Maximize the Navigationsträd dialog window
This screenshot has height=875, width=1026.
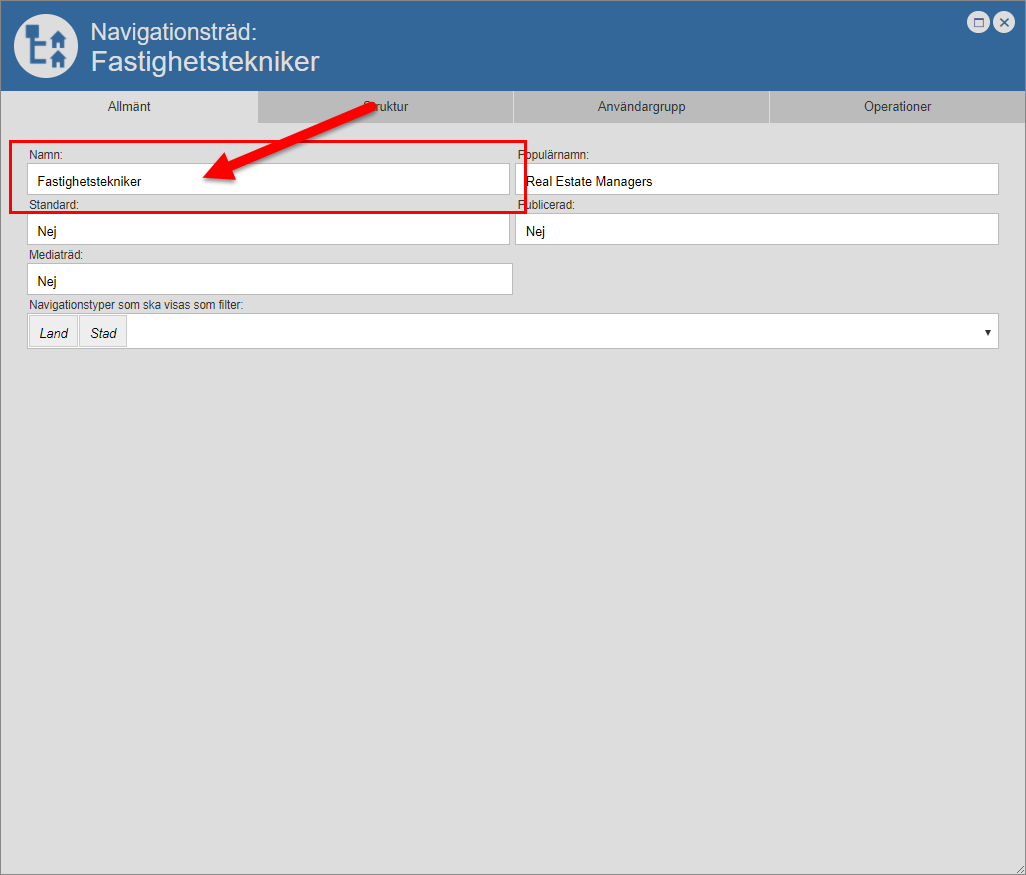979,23
